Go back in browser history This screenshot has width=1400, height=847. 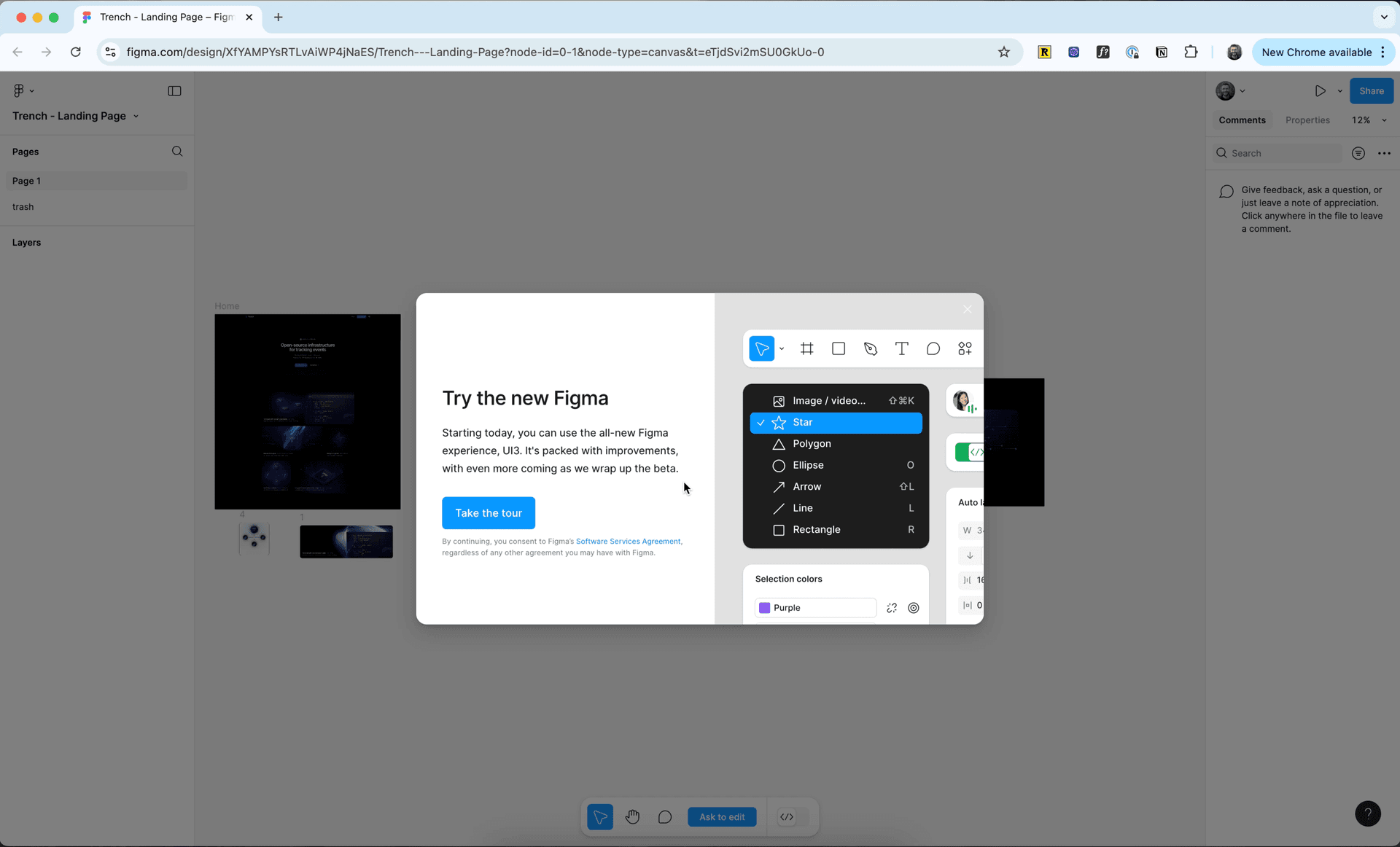click(17, 52)
